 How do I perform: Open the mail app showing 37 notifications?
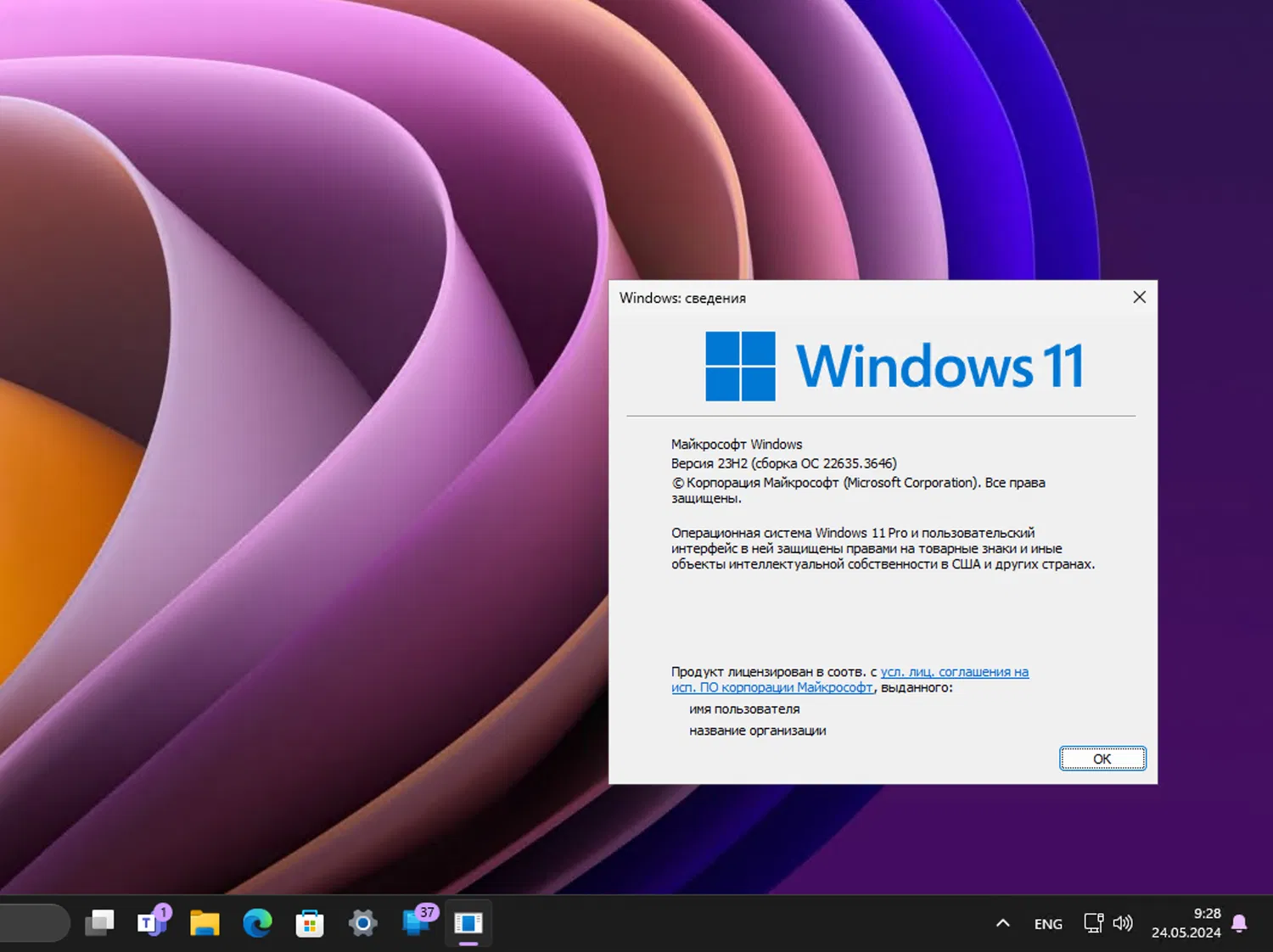(415, 922)
